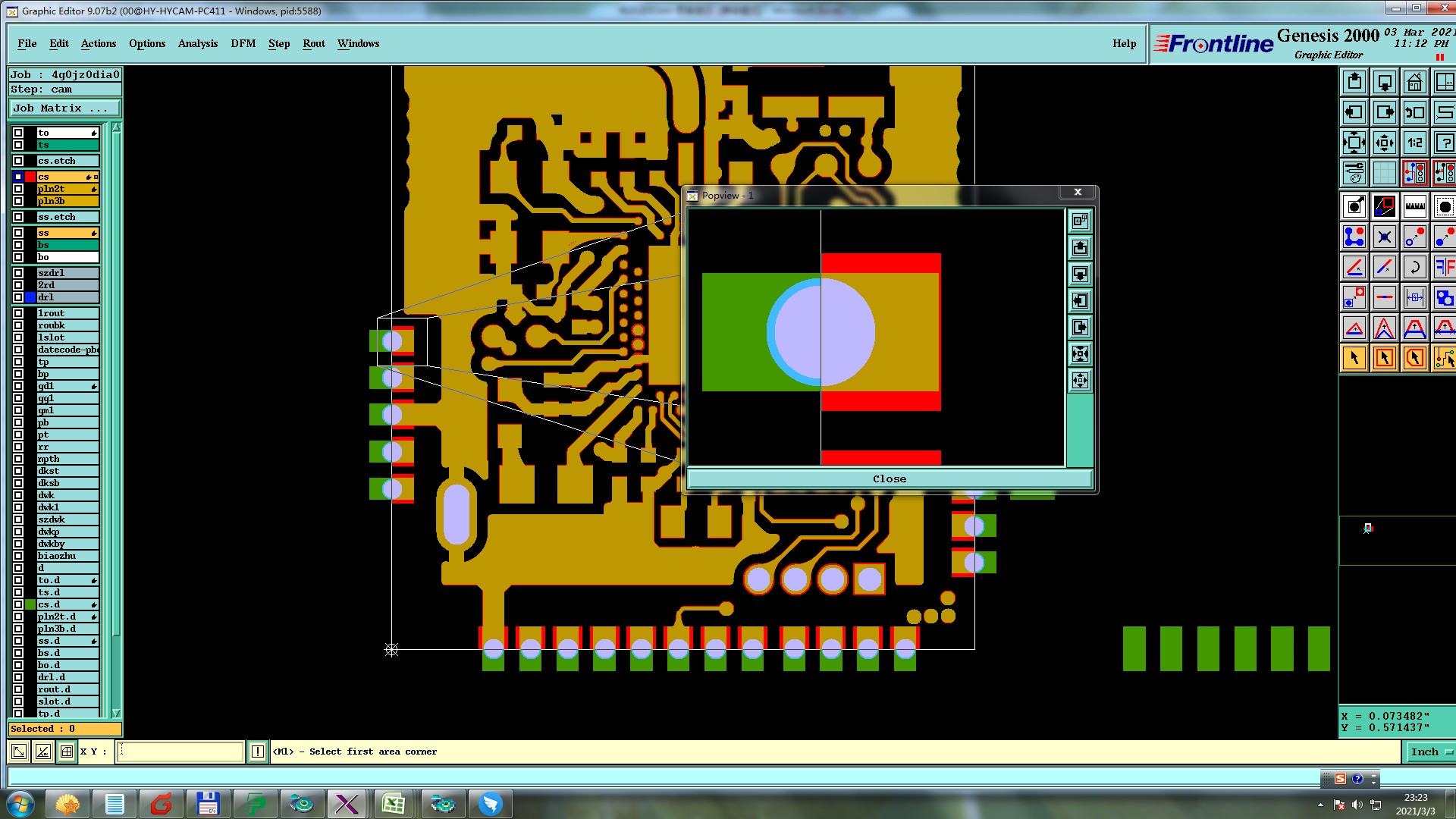Viewport: 1456px width, 819px height.
Task: Click the X Y coordinate input field
Action: pos(180,752)
